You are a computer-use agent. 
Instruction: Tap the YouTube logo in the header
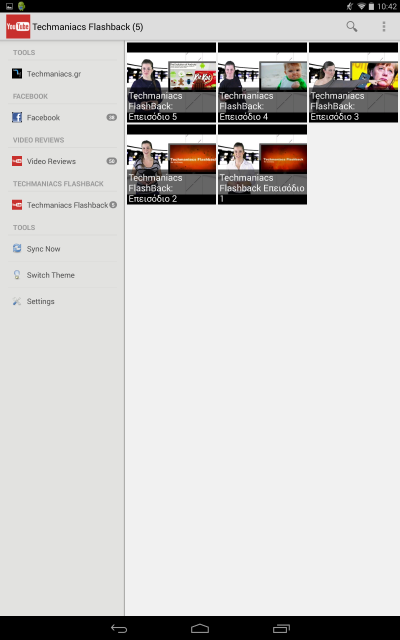[x=18, y=27]
